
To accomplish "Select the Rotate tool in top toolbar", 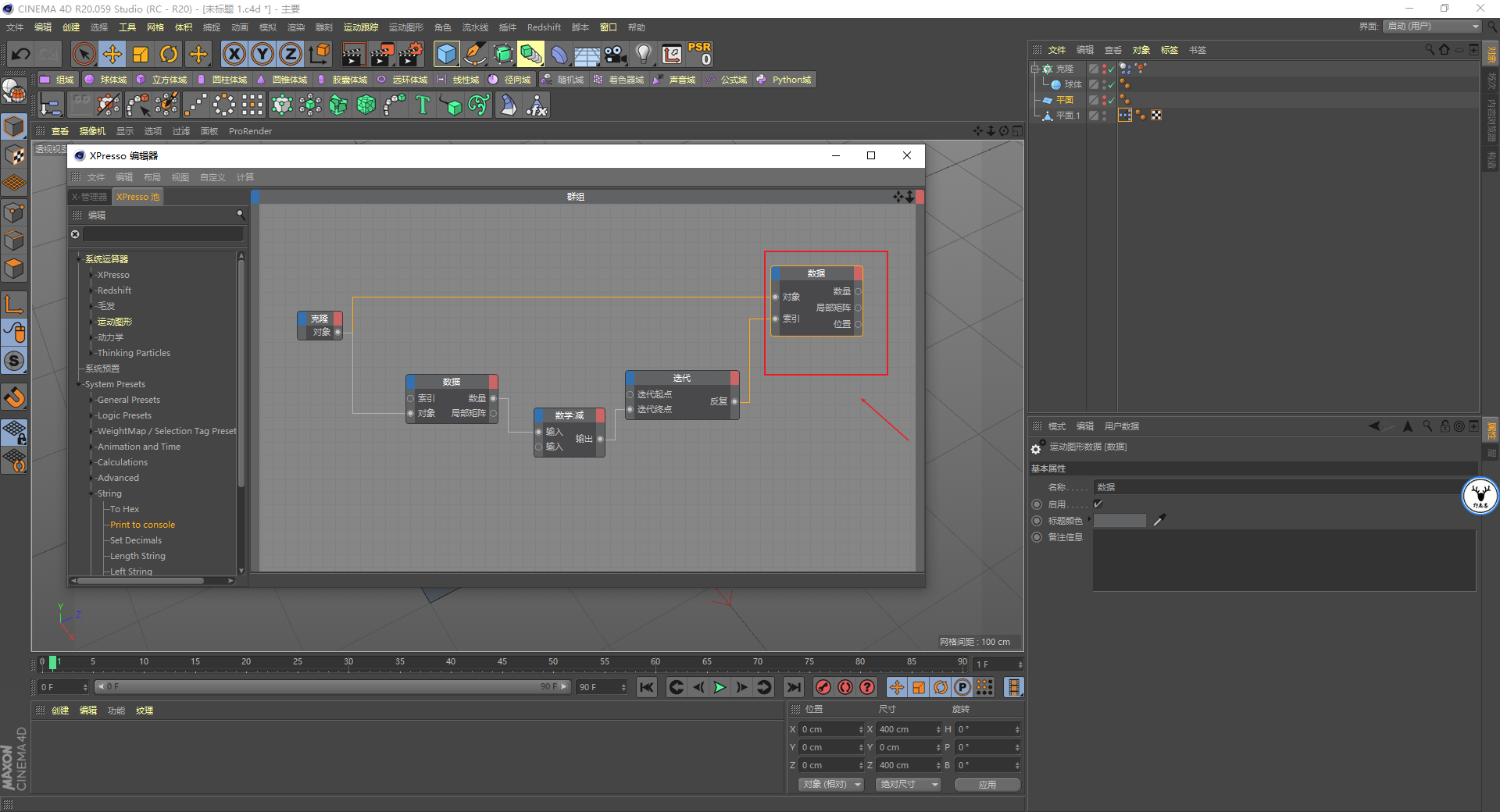I will (x=169, y=55).
